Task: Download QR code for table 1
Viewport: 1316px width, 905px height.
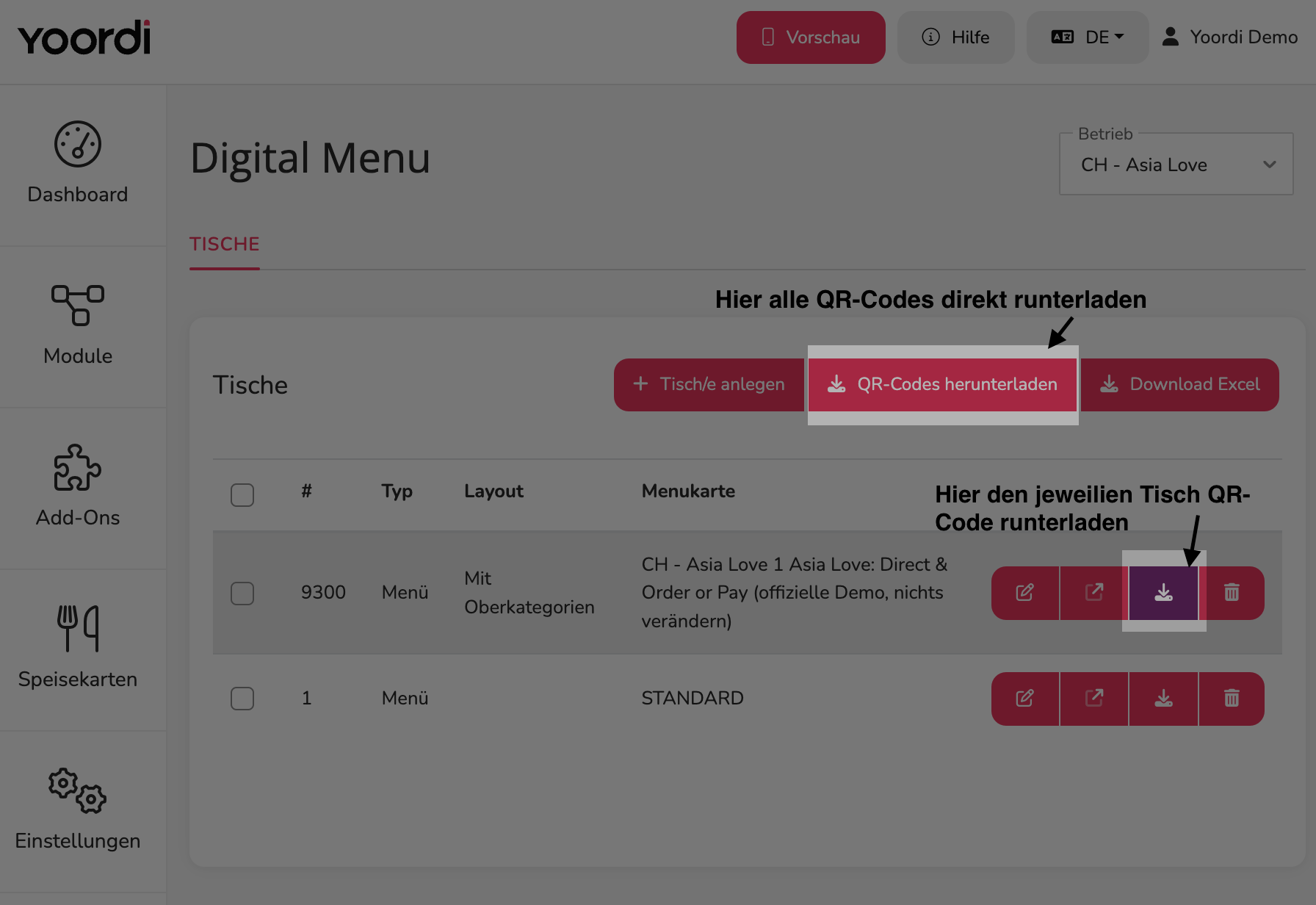Action: [1164, 699]
